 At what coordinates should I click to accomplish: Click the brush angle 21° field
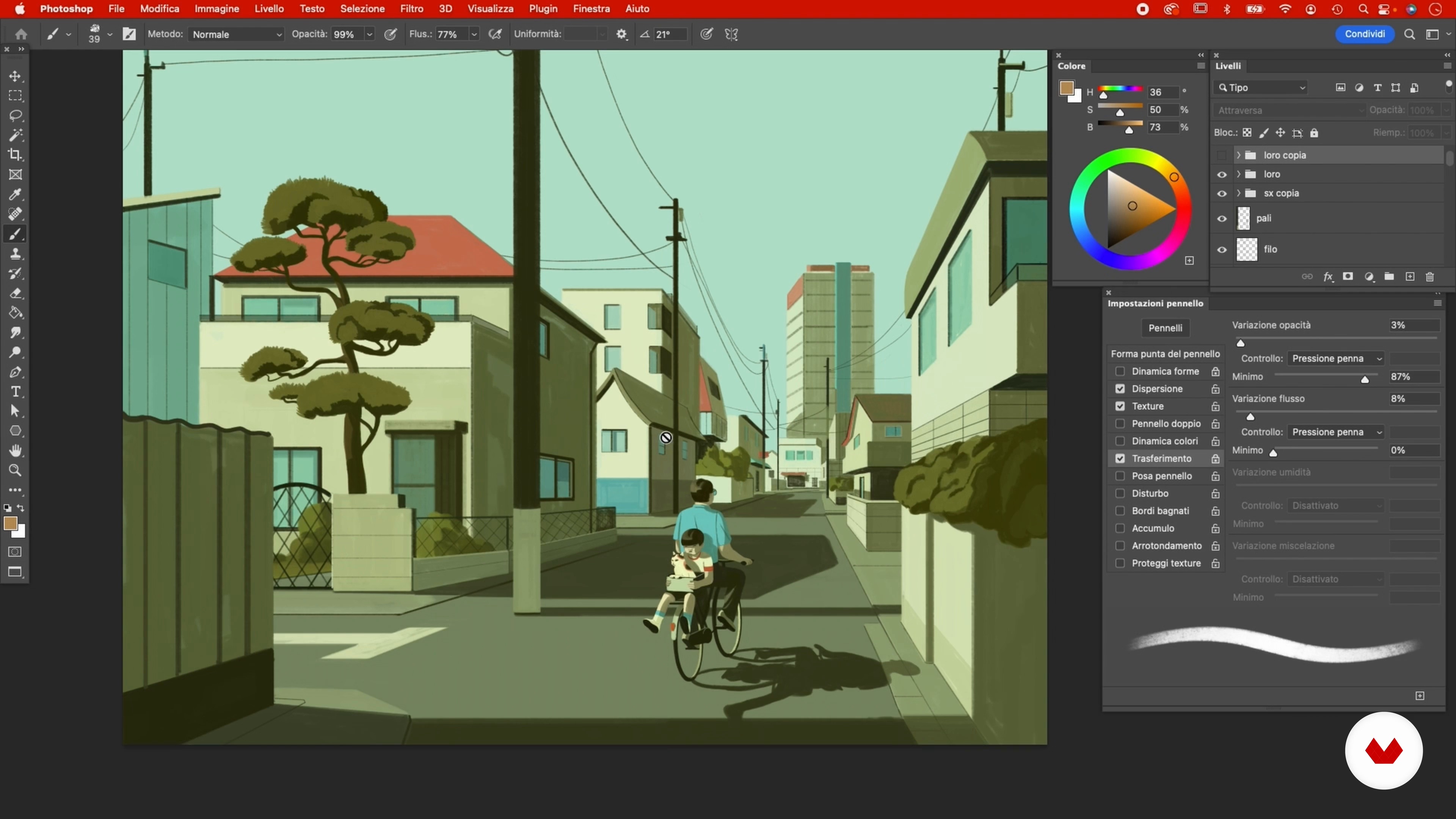(670, 35)
